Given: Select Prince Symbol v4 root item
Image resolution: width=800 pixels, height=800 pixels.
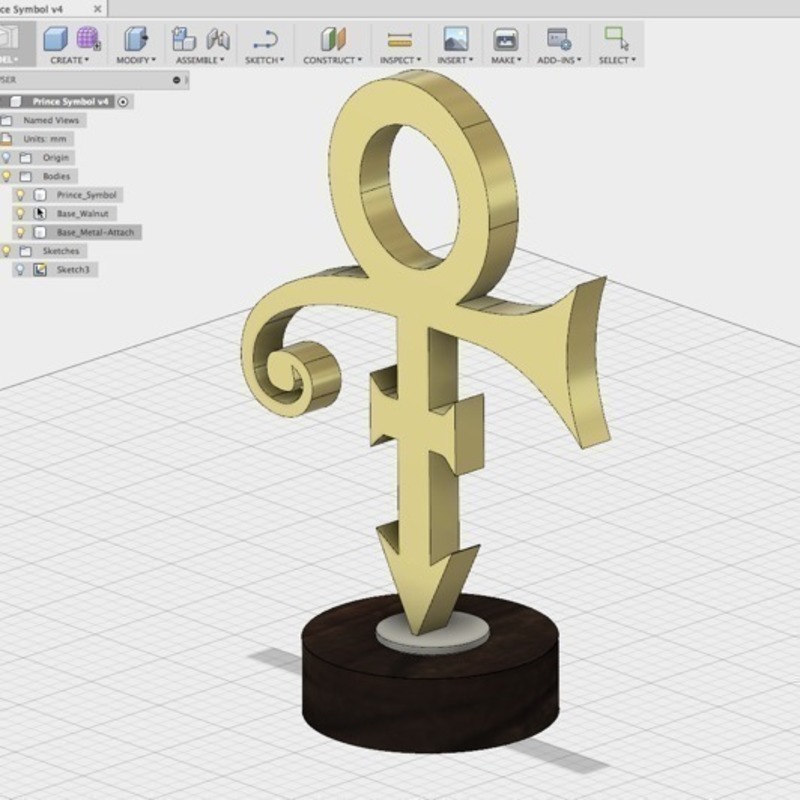Looking at the screenshot, I should click(70, 102).
